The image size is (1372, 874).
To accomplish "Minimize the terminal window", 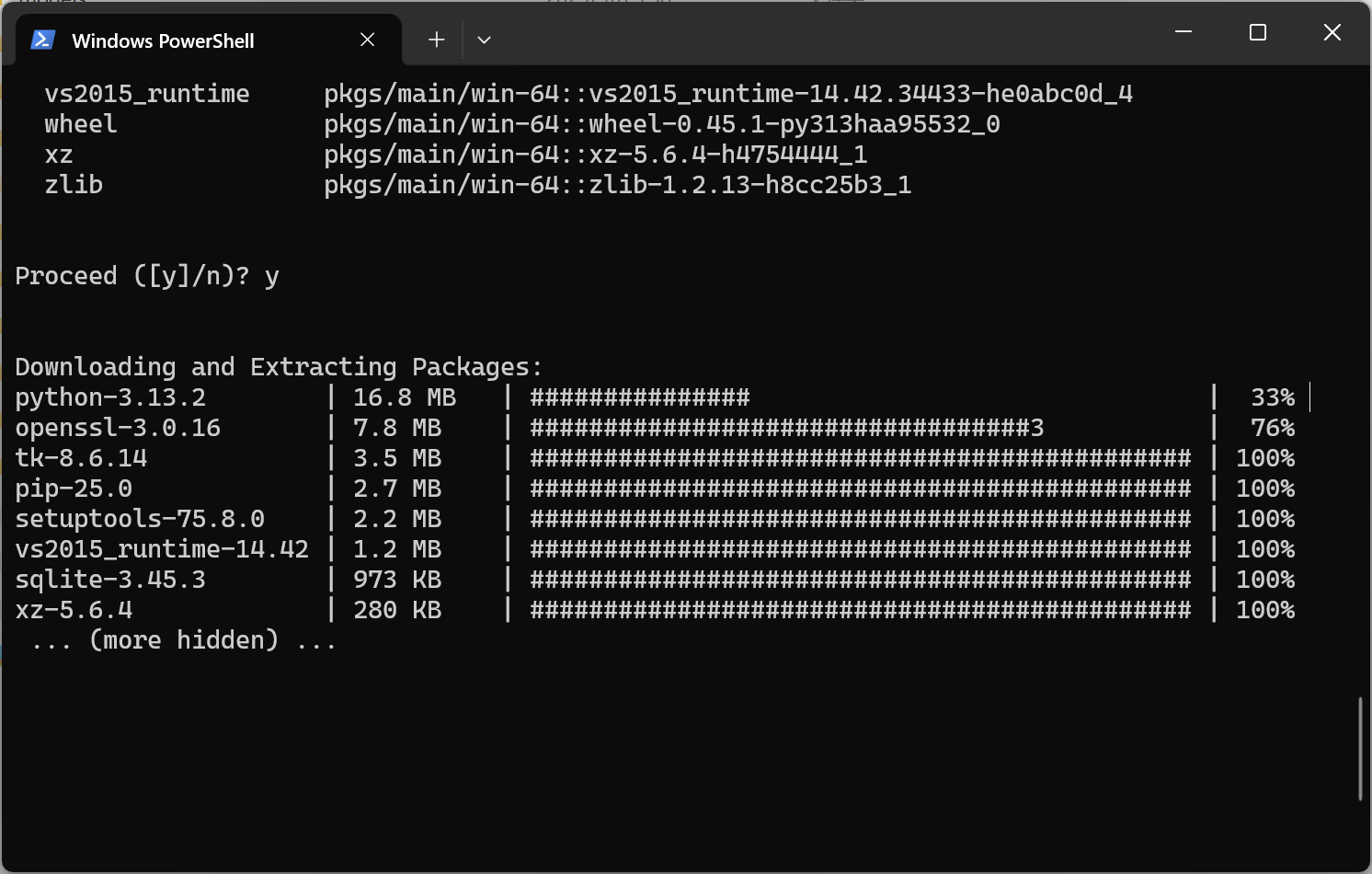I will (1183, 32).
